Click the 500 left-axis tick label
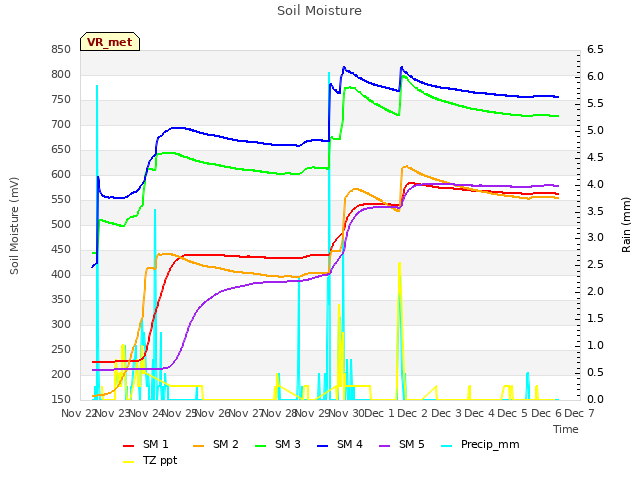The width and height of the screenshot is (640, 480). [x=61, y=224]
